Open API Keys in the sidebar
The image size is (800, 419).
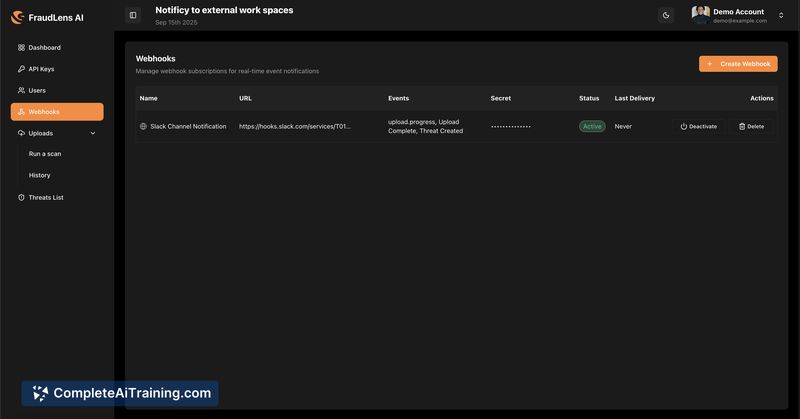(x=57, y=69)
